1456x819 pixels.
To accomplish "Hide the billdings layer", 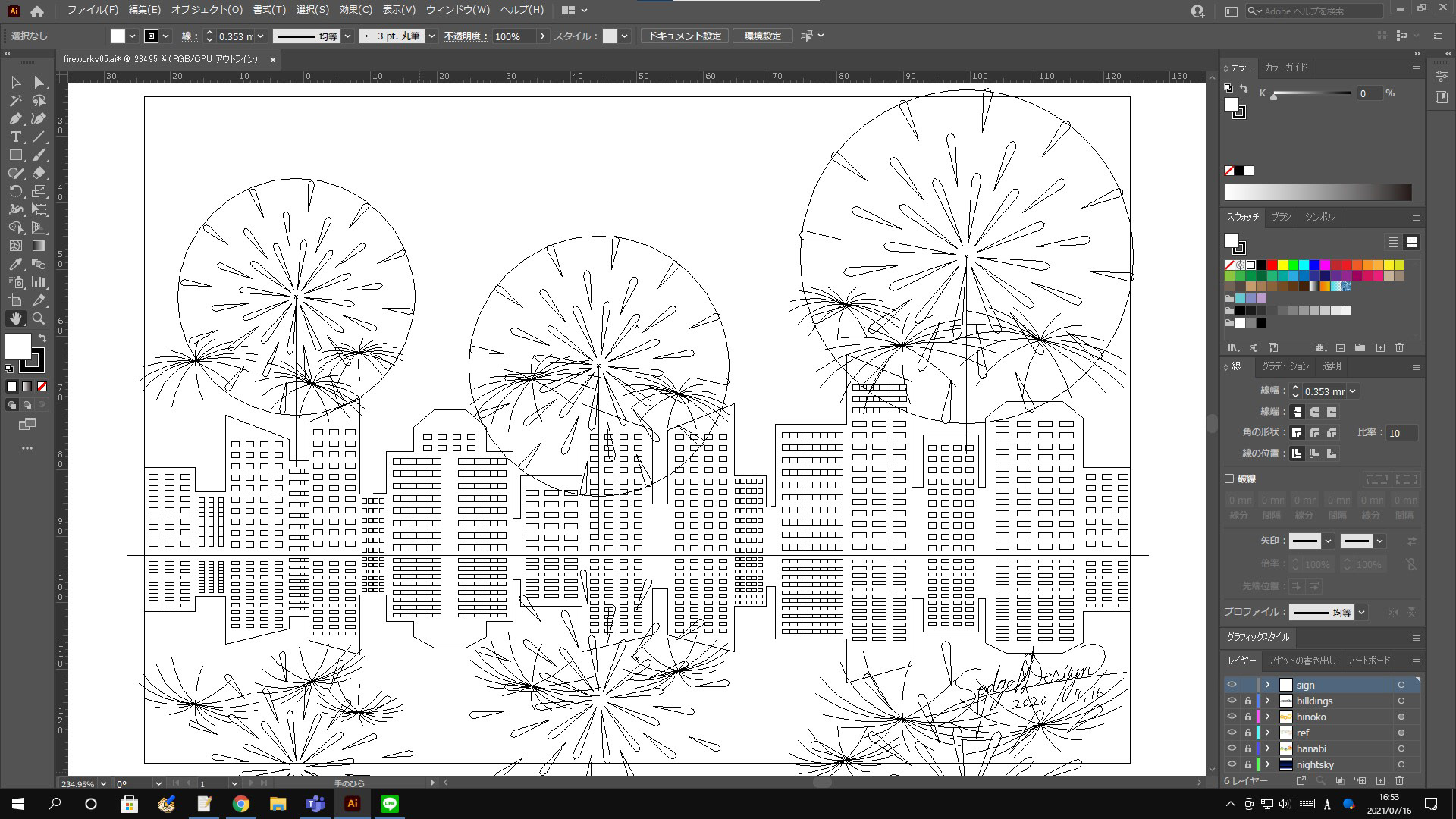I will click(x=1232, y=701).
